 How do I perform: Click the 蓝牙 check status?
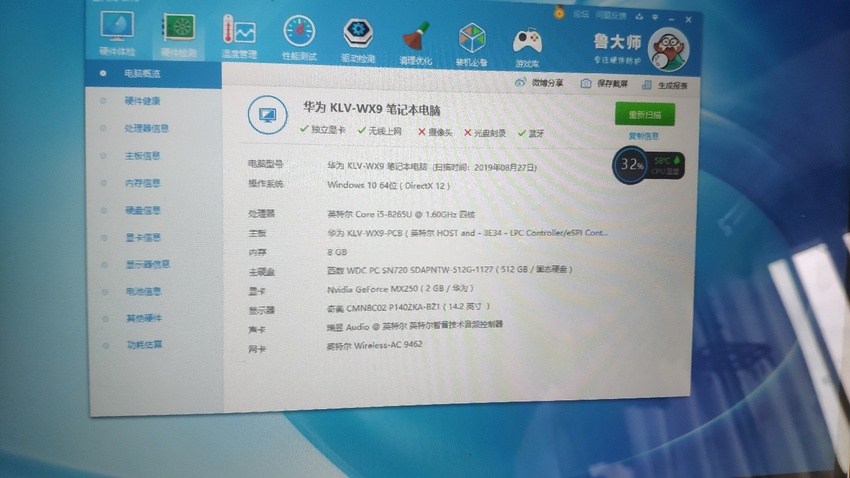(x=531, y=134)
